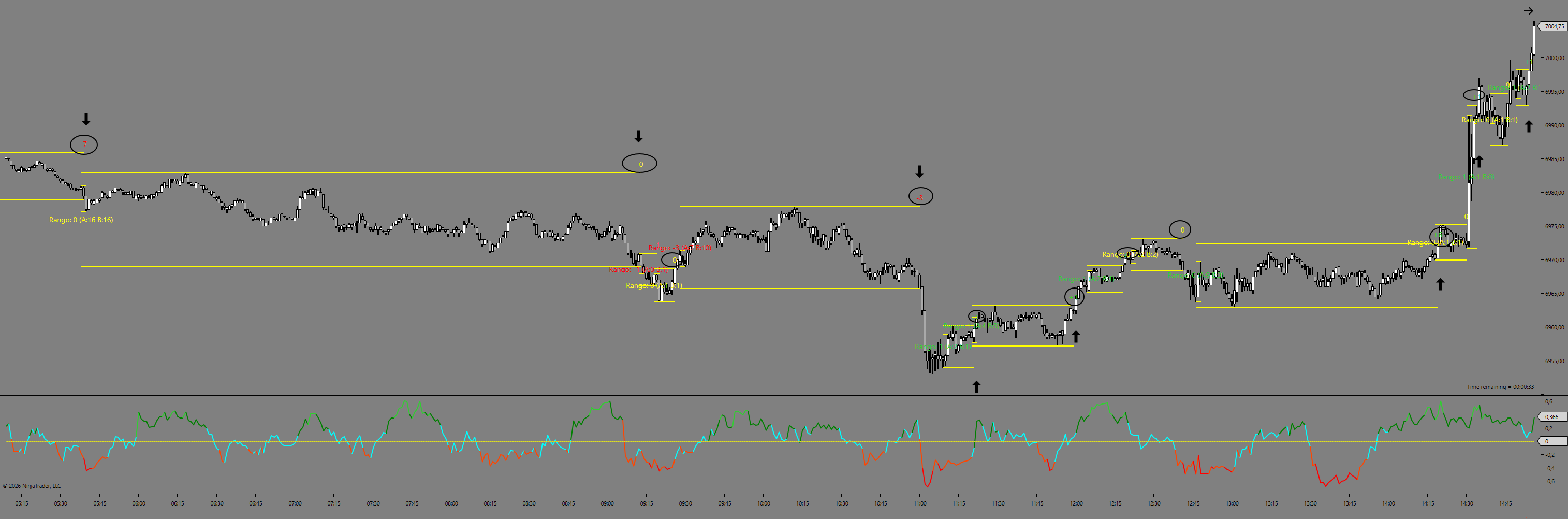Select the 'Rango: 0 (A:16 B:16)' label
The image size is (1568, 519).
[x=81, y=220]
